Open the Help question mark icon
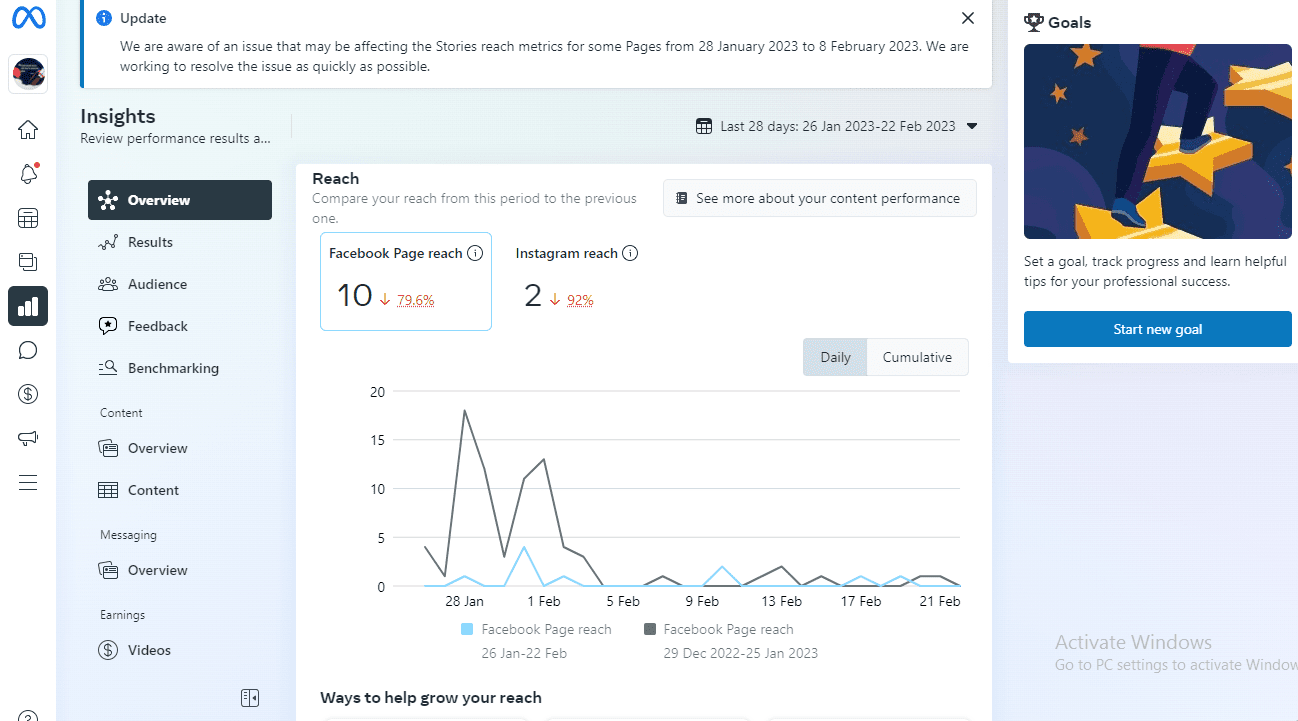This screenshot has width=1298, height=721. (x=28, y=715)
